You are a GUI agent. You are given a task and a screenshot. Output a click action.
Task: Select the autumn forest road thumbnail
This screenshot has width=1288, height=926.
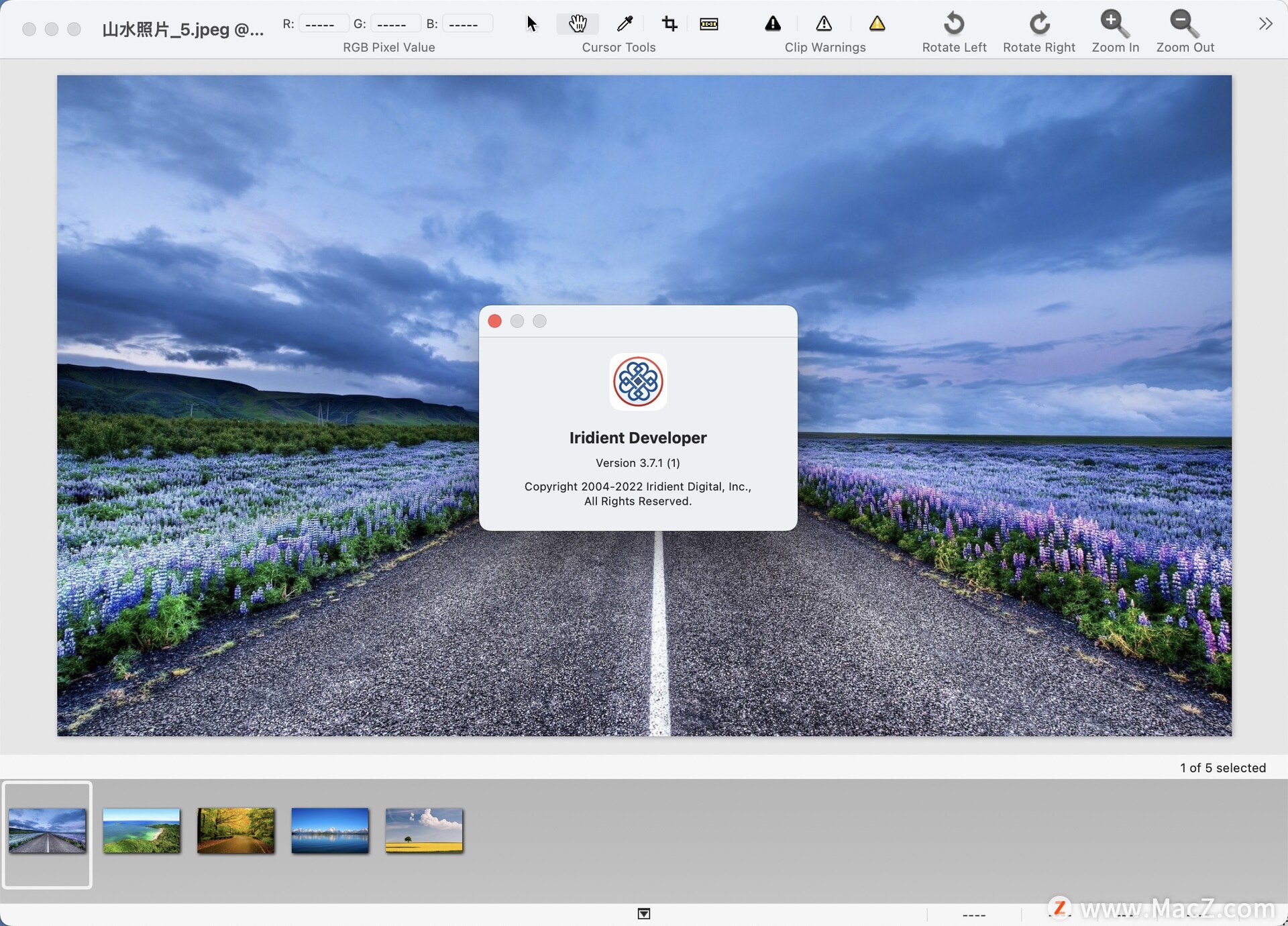(x=236, y=831)
